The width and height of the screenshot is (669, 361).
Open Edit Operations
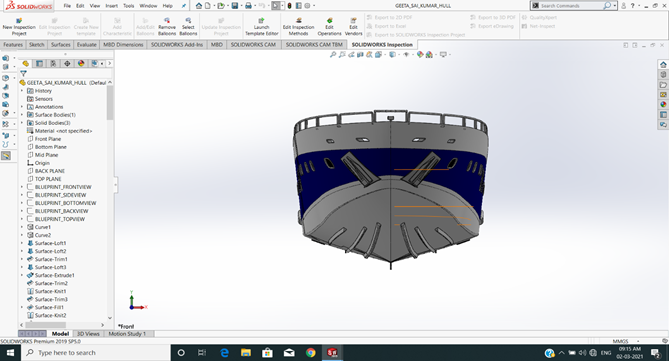(x=329, y=26)
